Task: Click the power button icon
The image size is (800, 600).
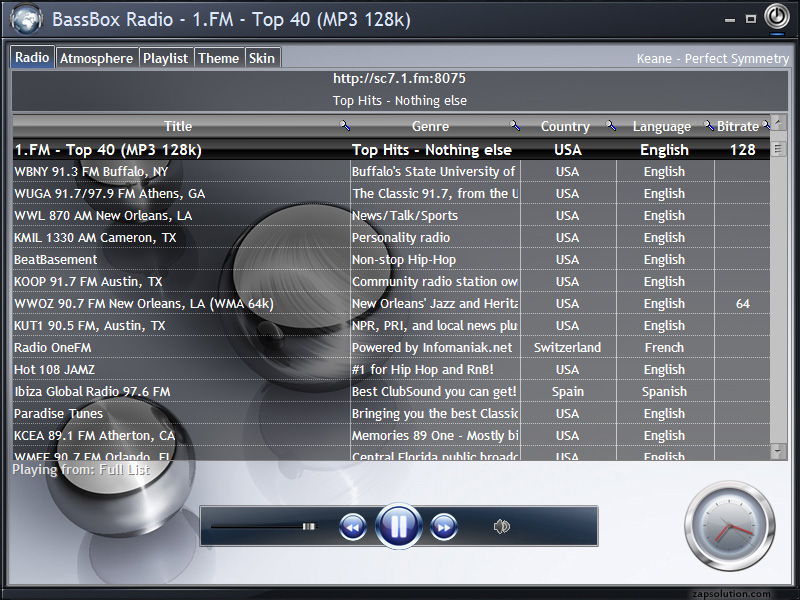Action: 777,17
